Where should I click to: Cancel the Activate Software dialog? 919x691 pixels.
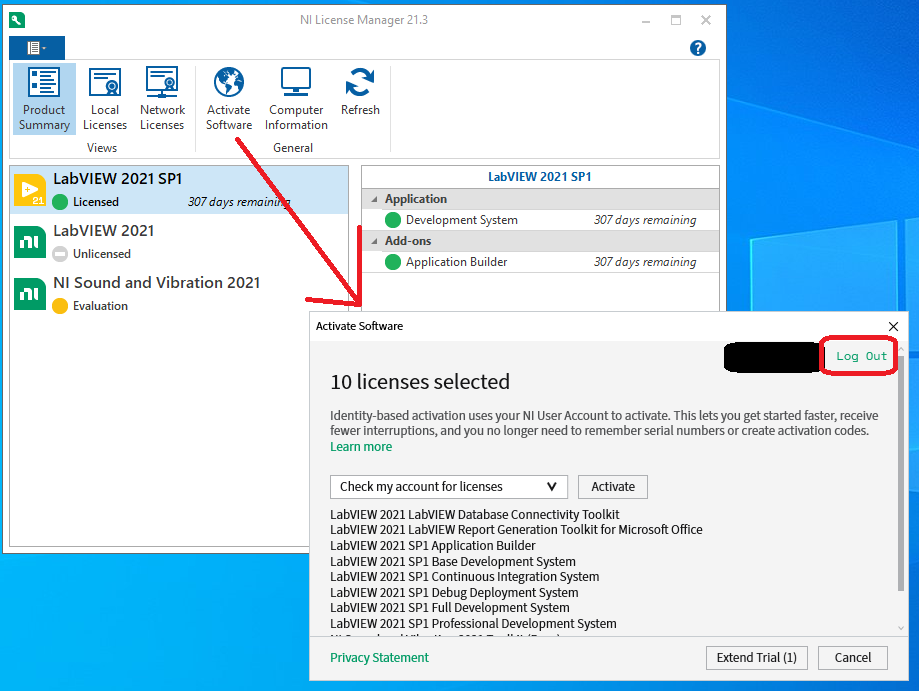[853, 658]
